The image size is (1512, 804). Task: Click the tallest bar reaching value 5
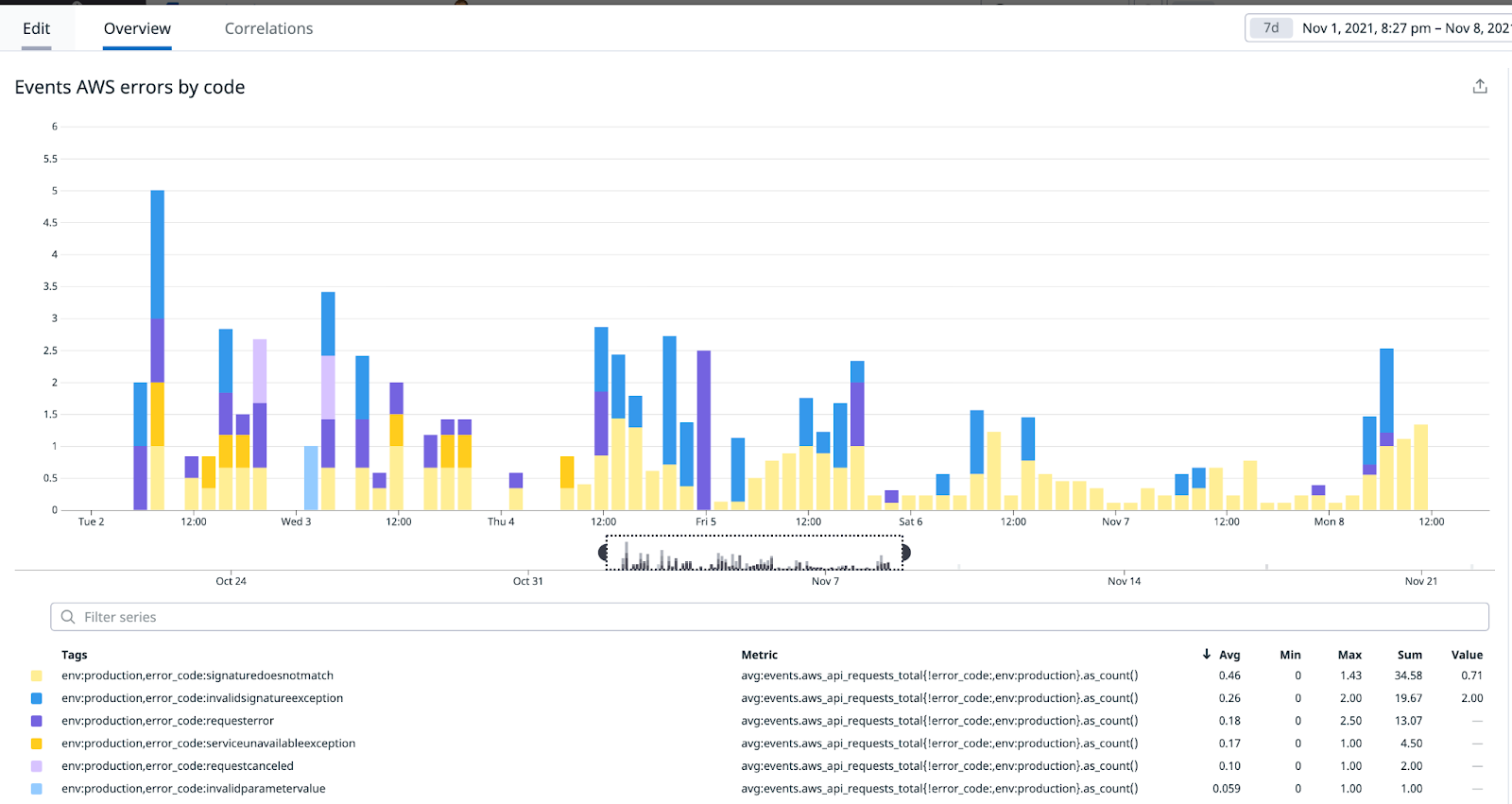[157, 350]
